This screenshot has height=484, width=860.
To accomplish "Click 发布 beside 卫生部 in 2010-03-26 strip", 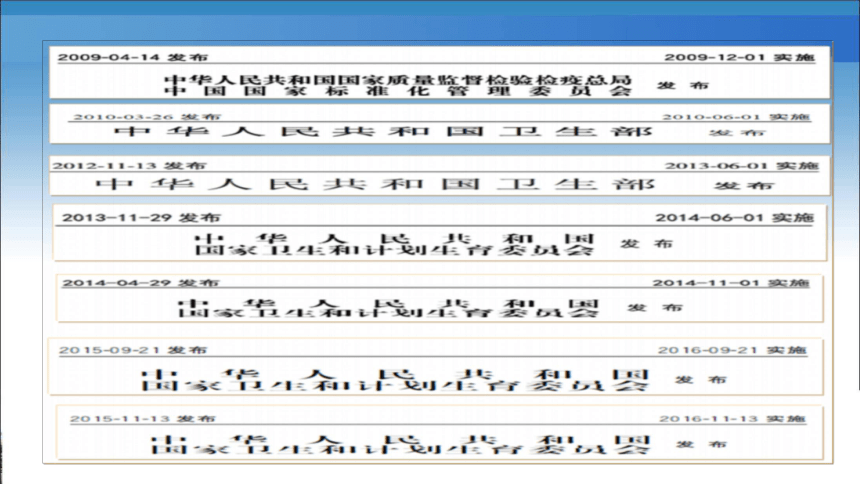I will [x=737, y=132].
